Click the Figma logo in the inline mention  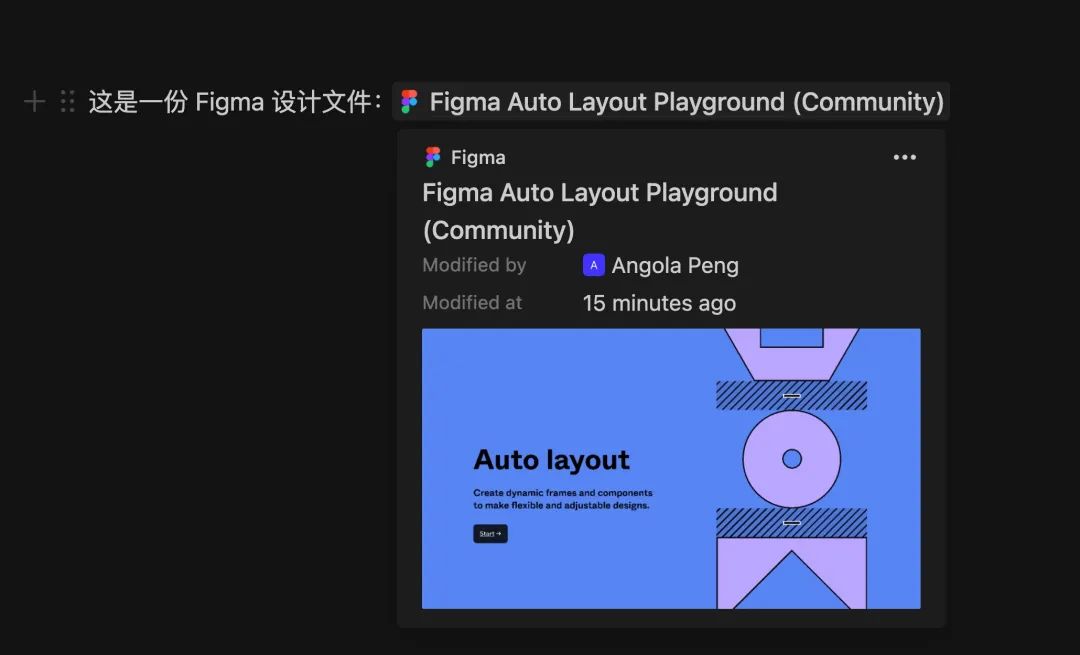pos(409,102)
